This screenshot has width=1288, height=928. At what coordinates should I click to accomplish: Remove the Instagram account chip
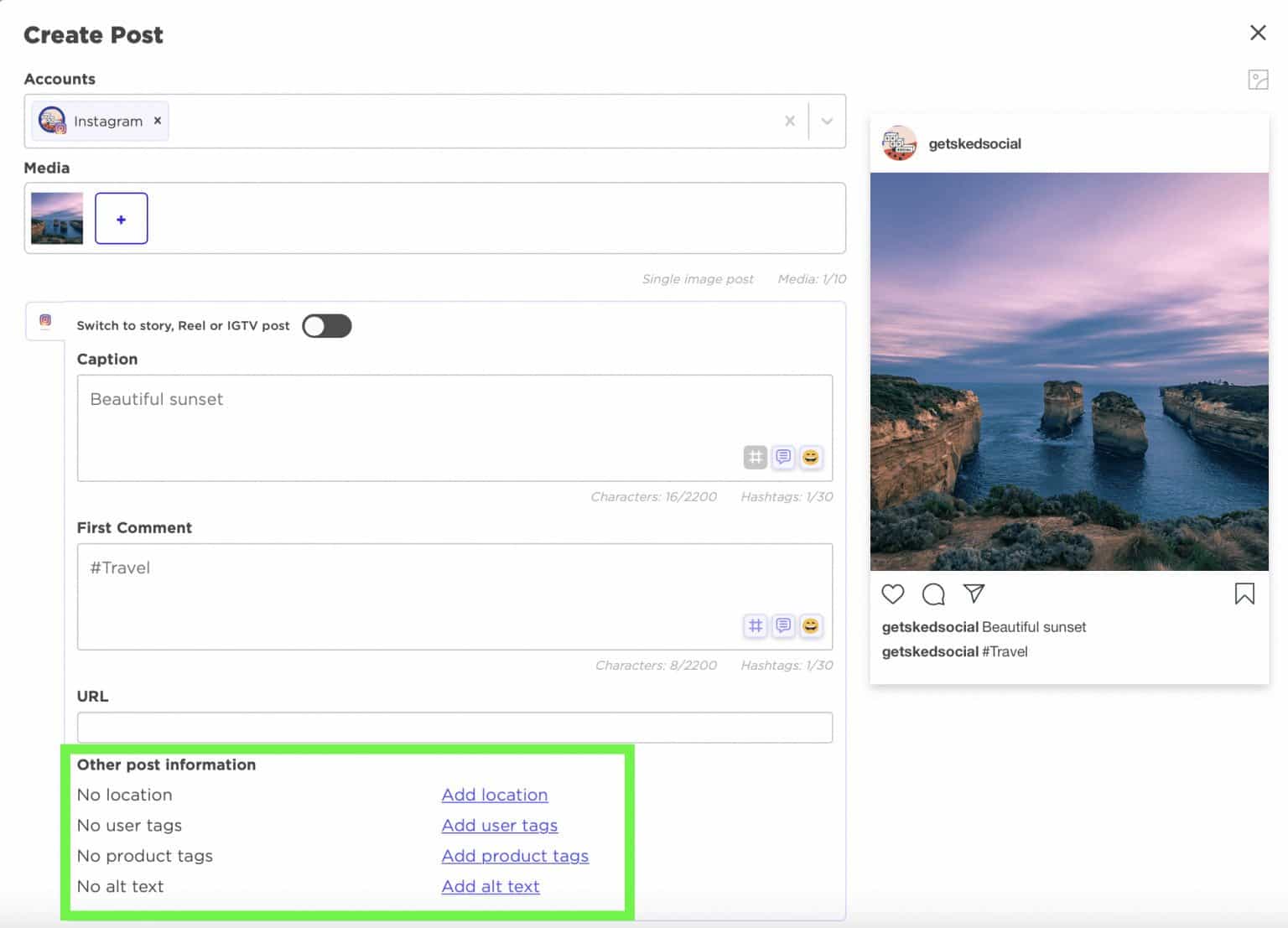(x=157, y=121)
